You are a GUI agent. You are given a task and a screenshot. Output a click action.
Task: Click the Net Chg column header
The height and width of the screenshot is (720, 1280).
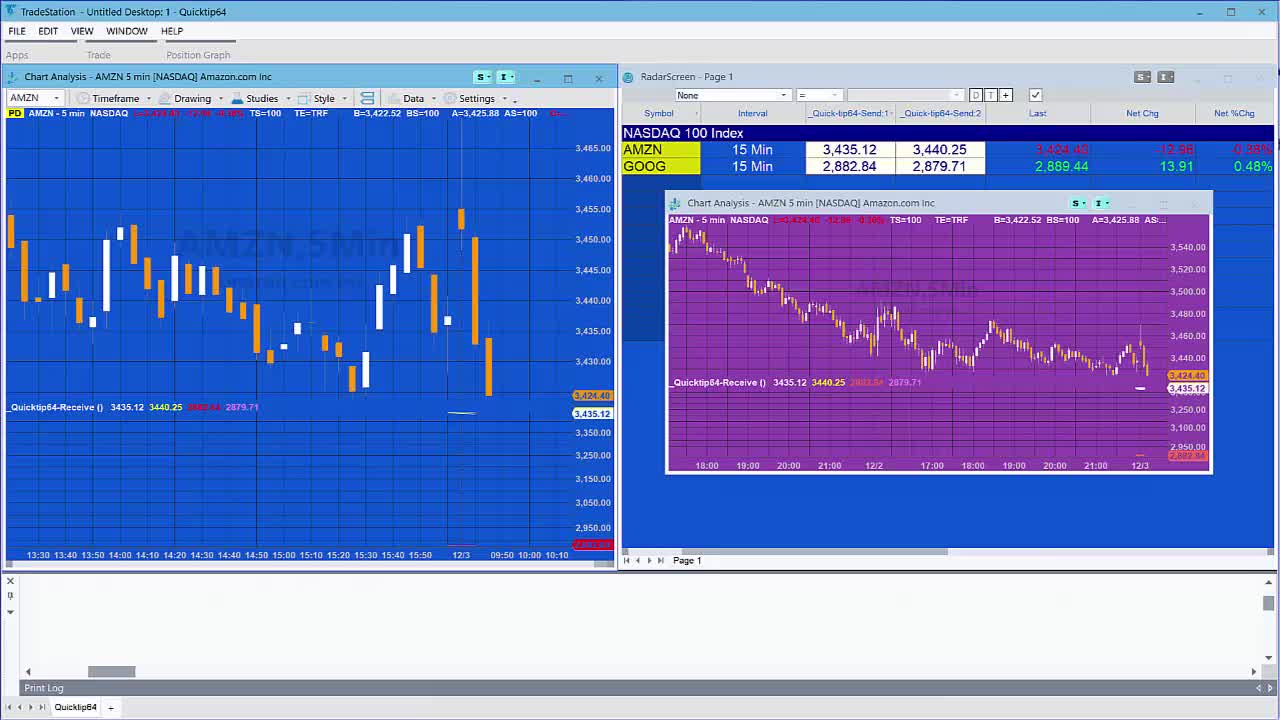click(1142, 113)
